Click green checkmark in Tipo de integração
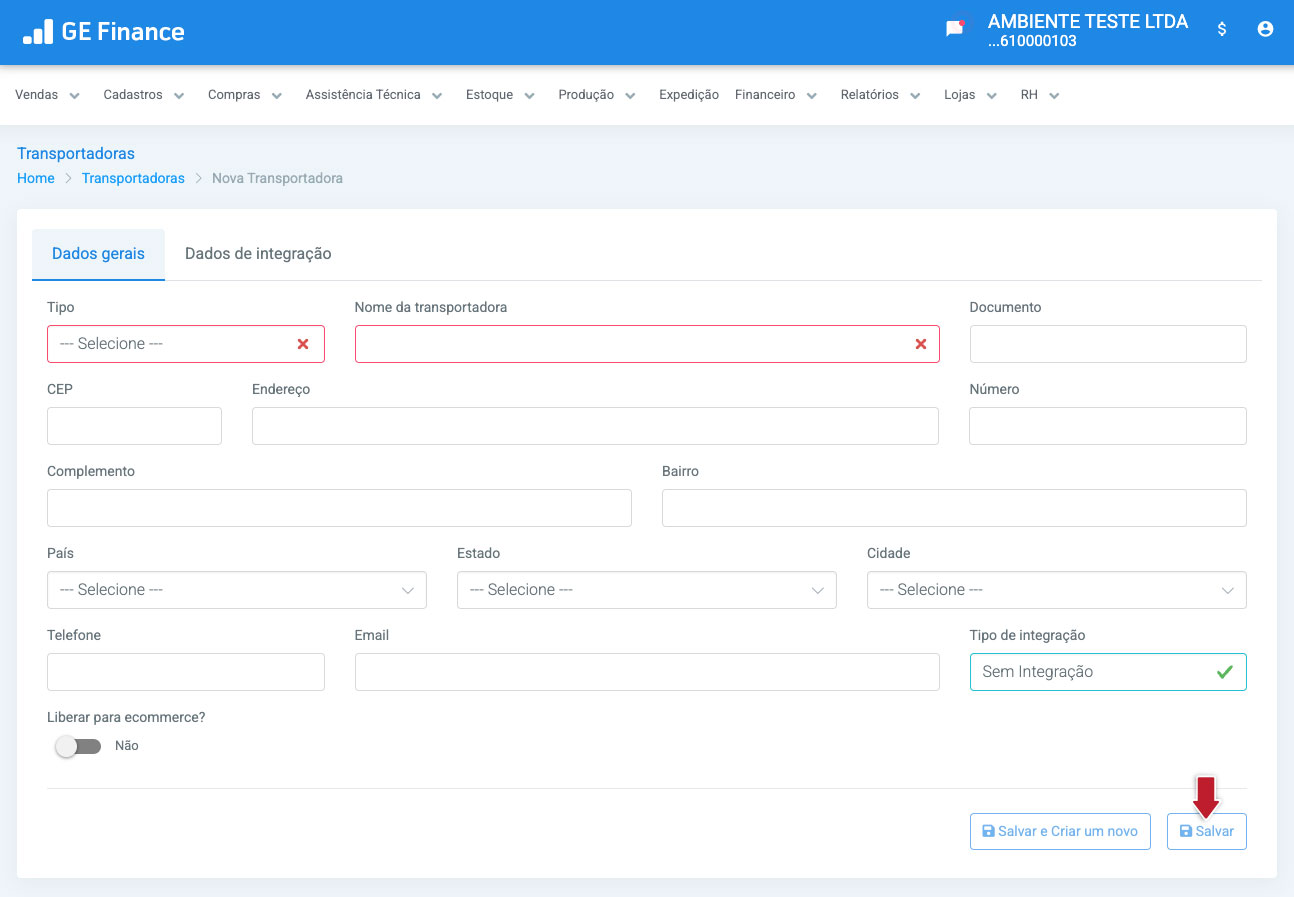 (1224, 672)
